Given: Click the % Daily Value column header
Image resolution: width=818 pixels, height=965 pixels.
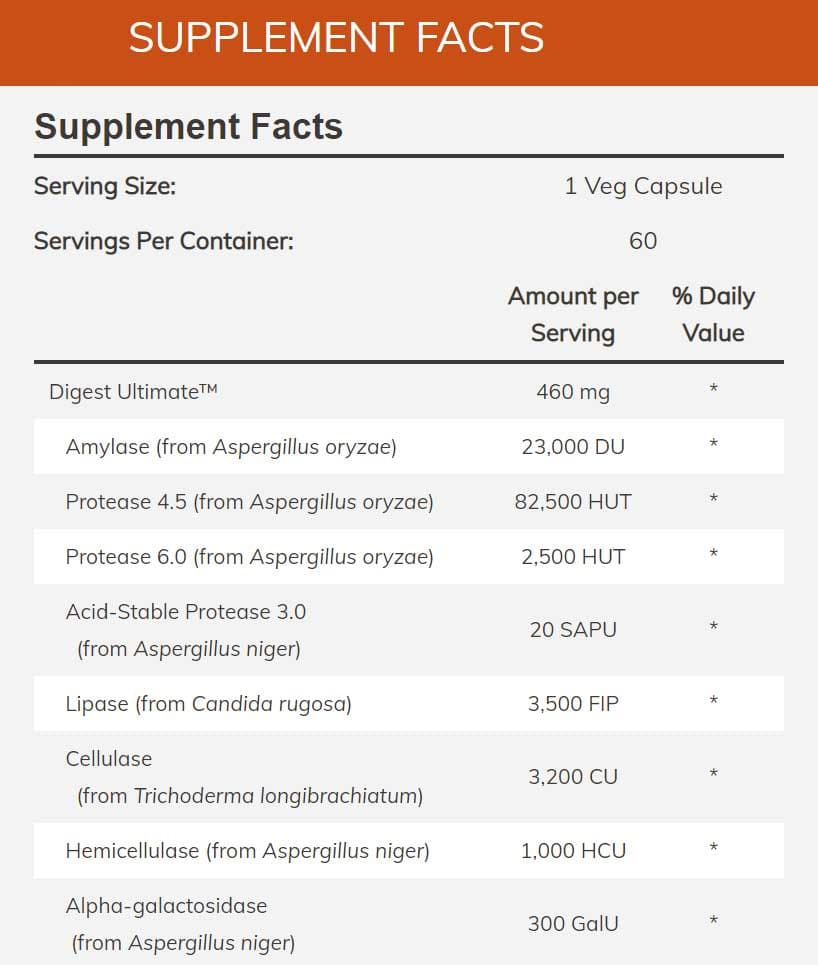Looking at the screenshot, I should point(713,314).
